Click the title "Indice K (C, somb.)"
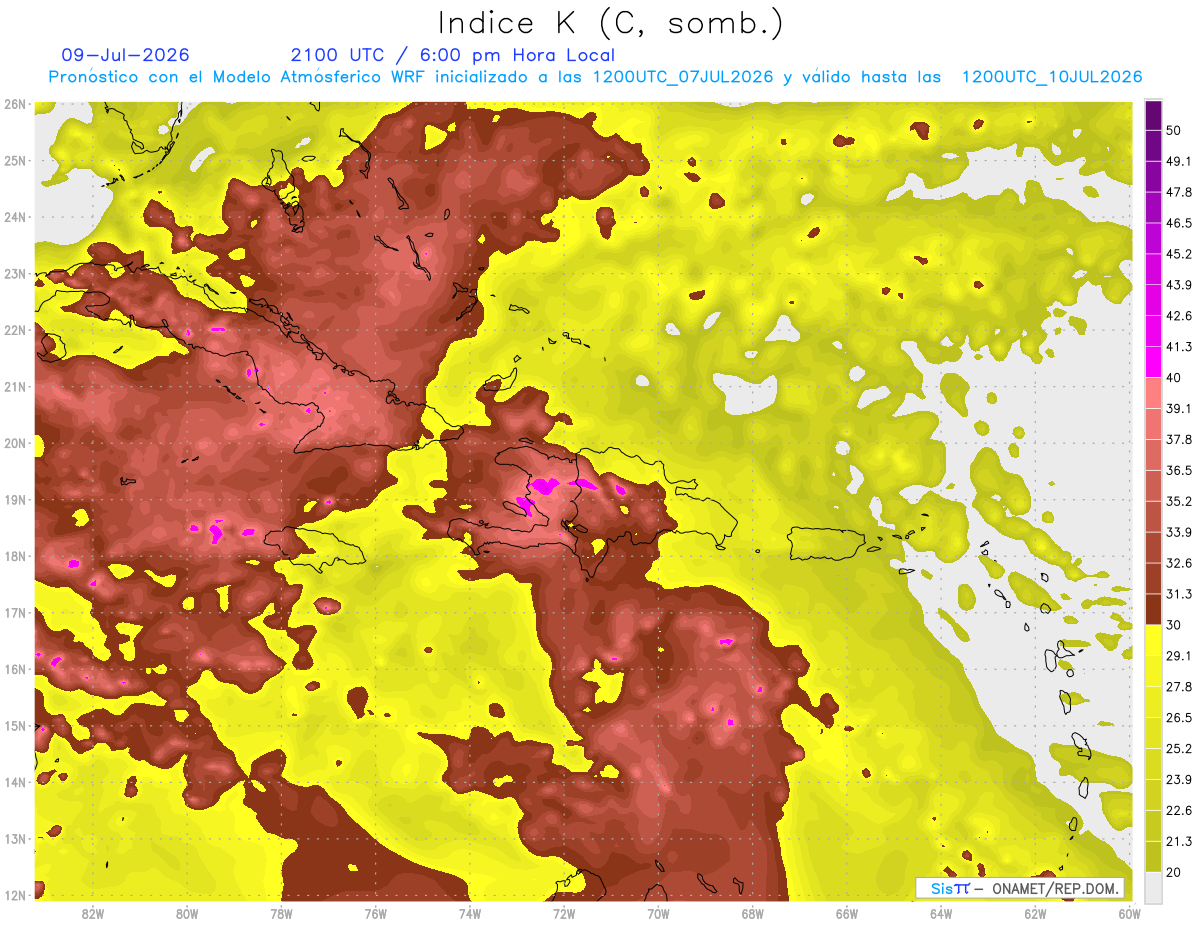The image size is (1200, 927). [610, 23]
